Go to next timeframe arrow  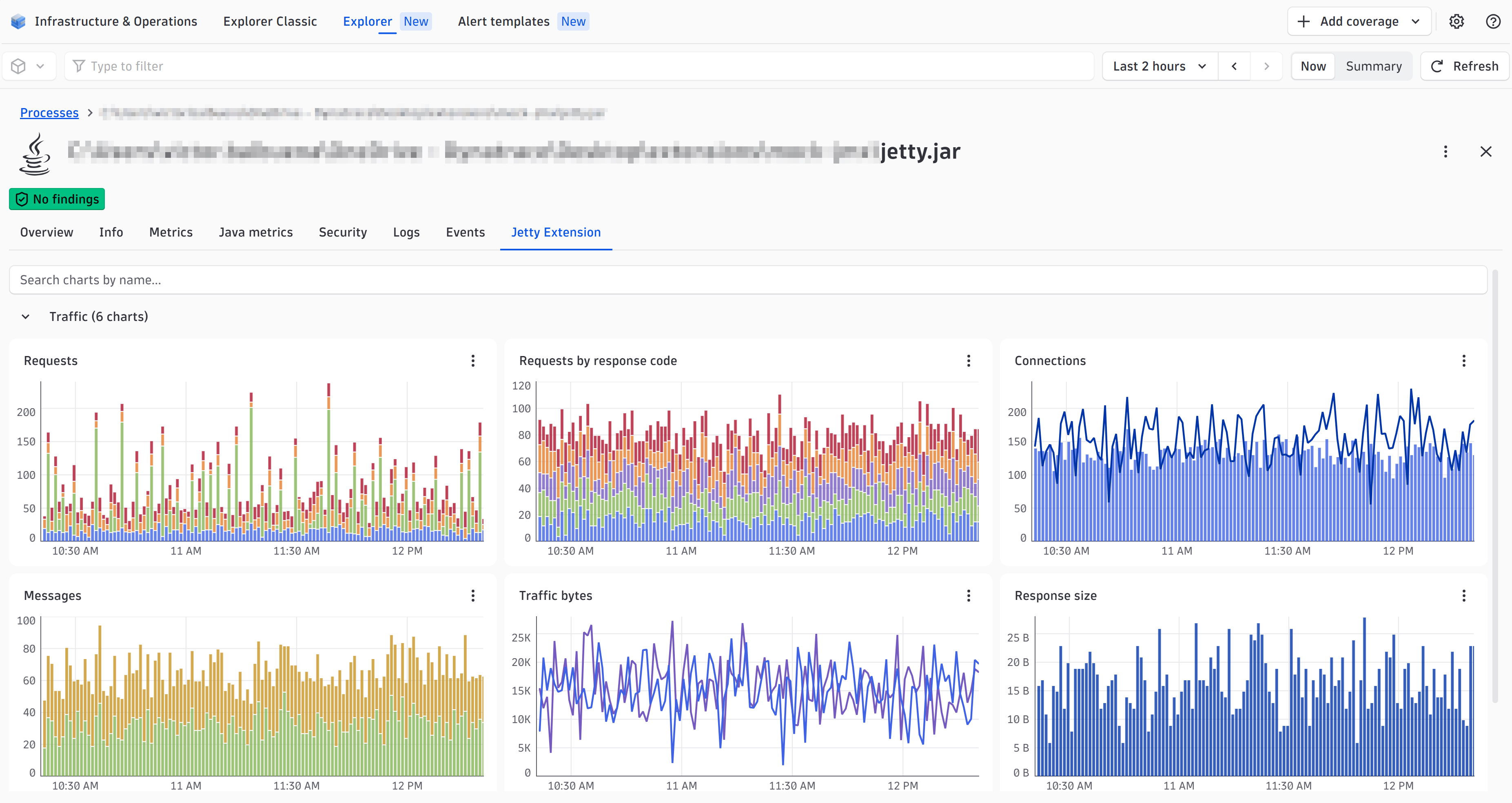pyautogui.click(x=1267, y=66)
